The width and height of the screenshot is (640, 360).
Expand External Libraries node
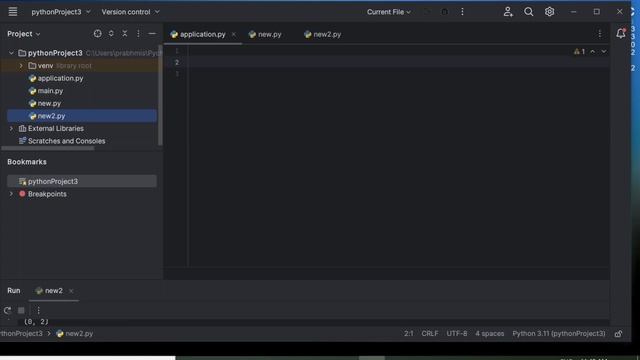pyautogui.click(x=11, y=129)
